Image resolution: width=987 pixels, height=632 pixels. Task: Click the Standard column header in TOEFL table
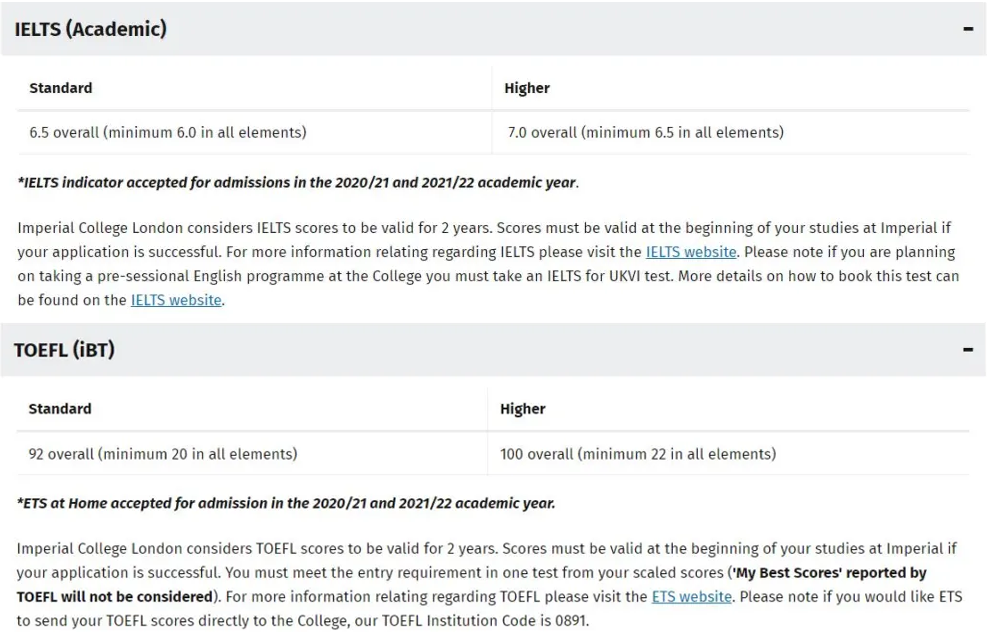[x=60, y=409]
